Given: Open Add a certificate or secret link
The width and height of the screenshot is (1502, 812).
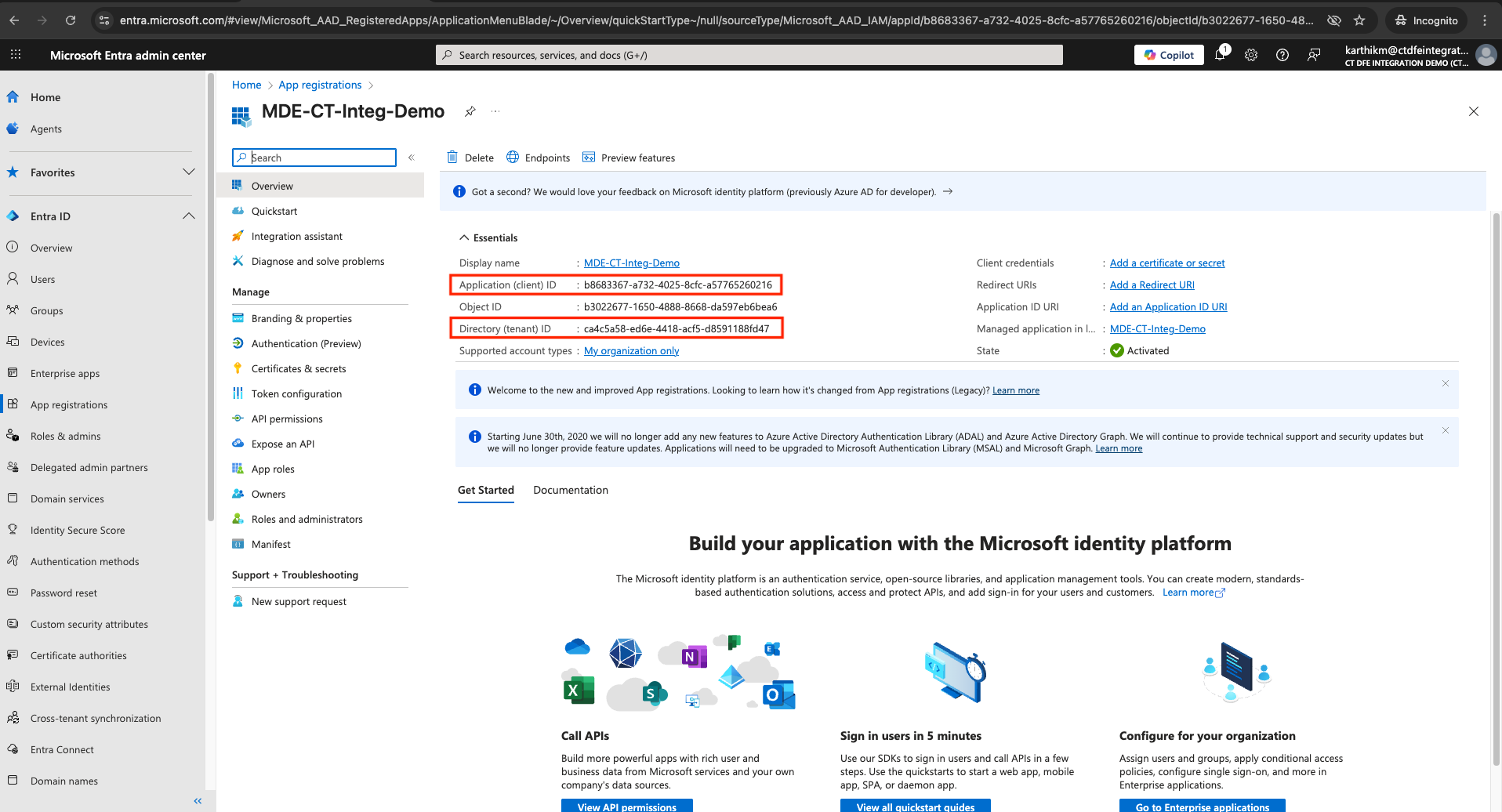Looking at the screenshot, I should point(1166,263).
